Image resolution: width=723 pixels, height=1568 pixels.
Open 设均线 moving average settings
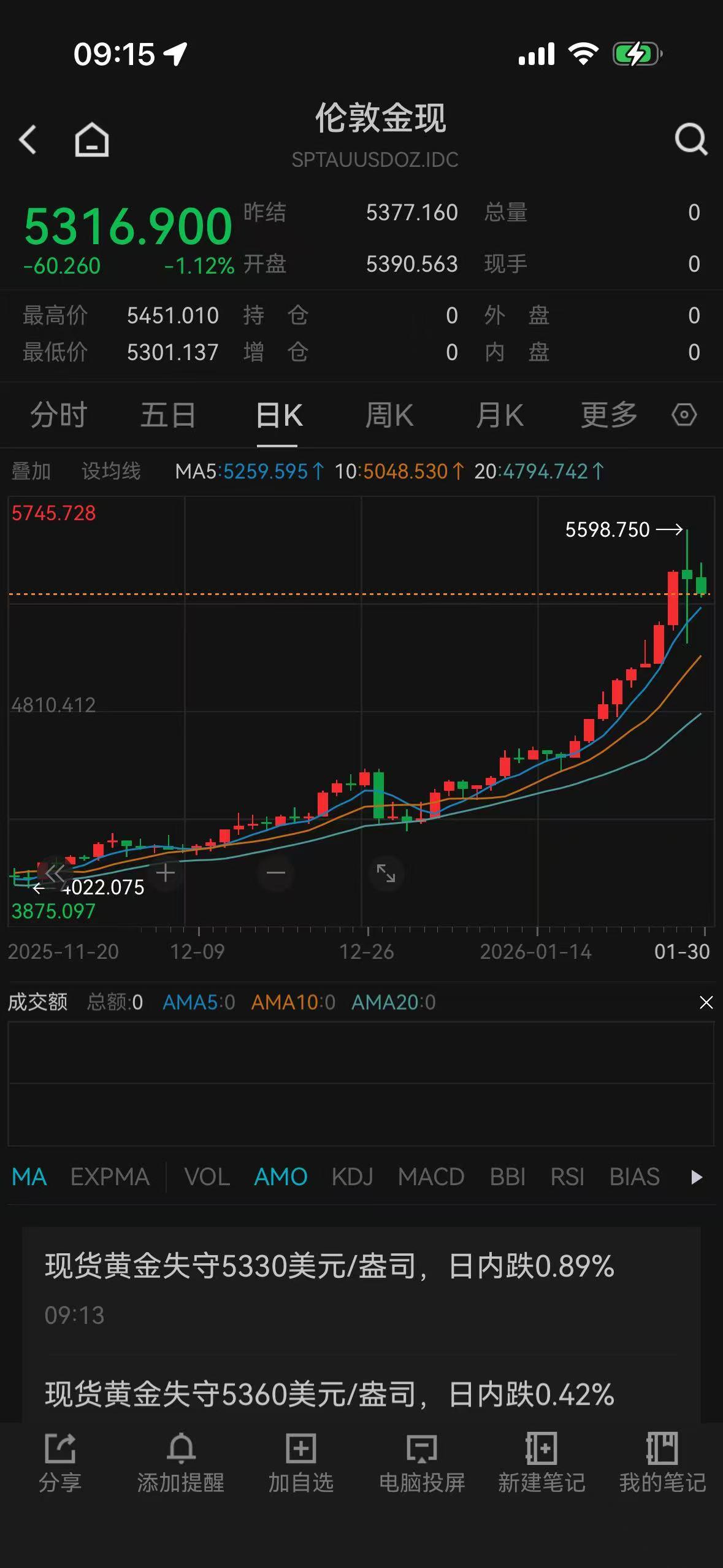click(111, 471)
